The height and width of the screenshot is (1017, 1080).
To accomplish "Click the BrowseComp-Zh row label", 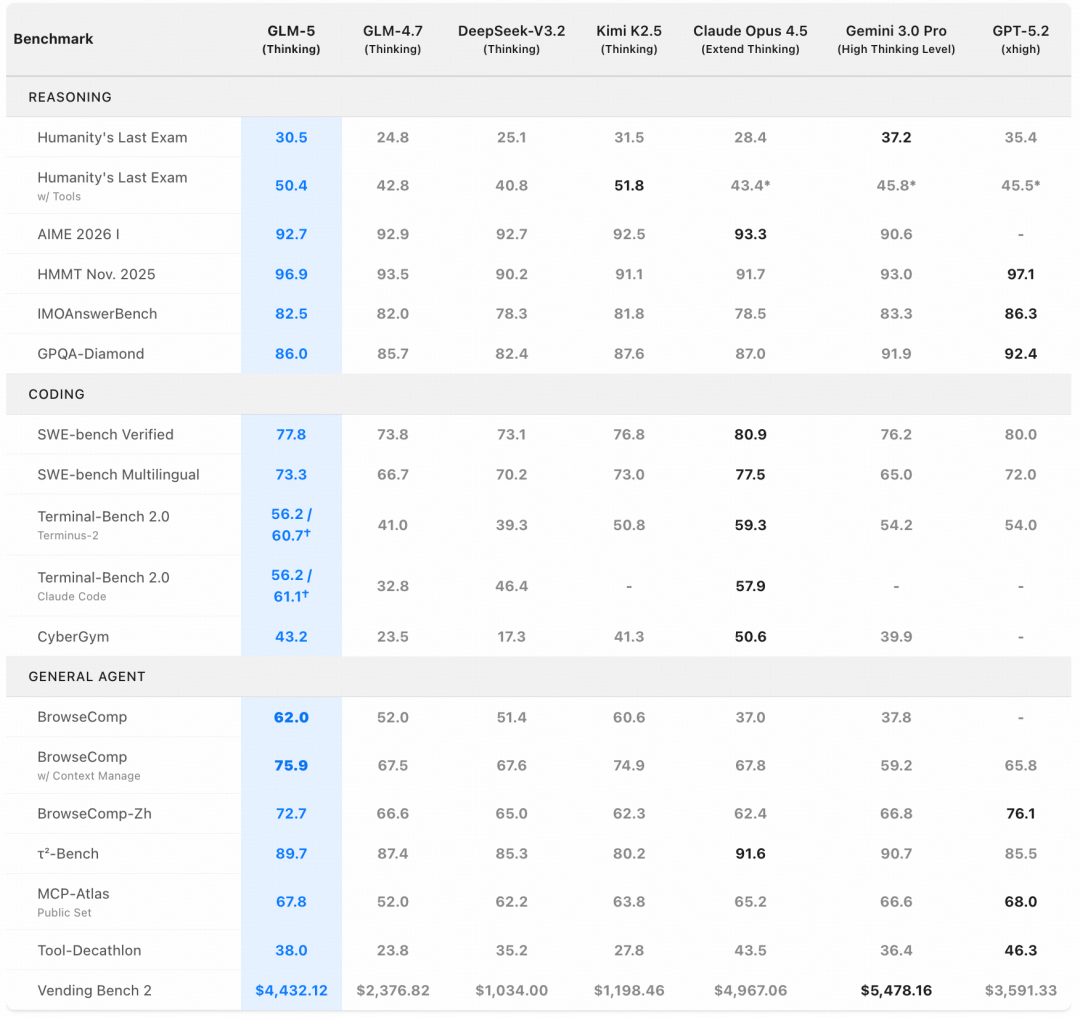I will click(x=94, y=813).
